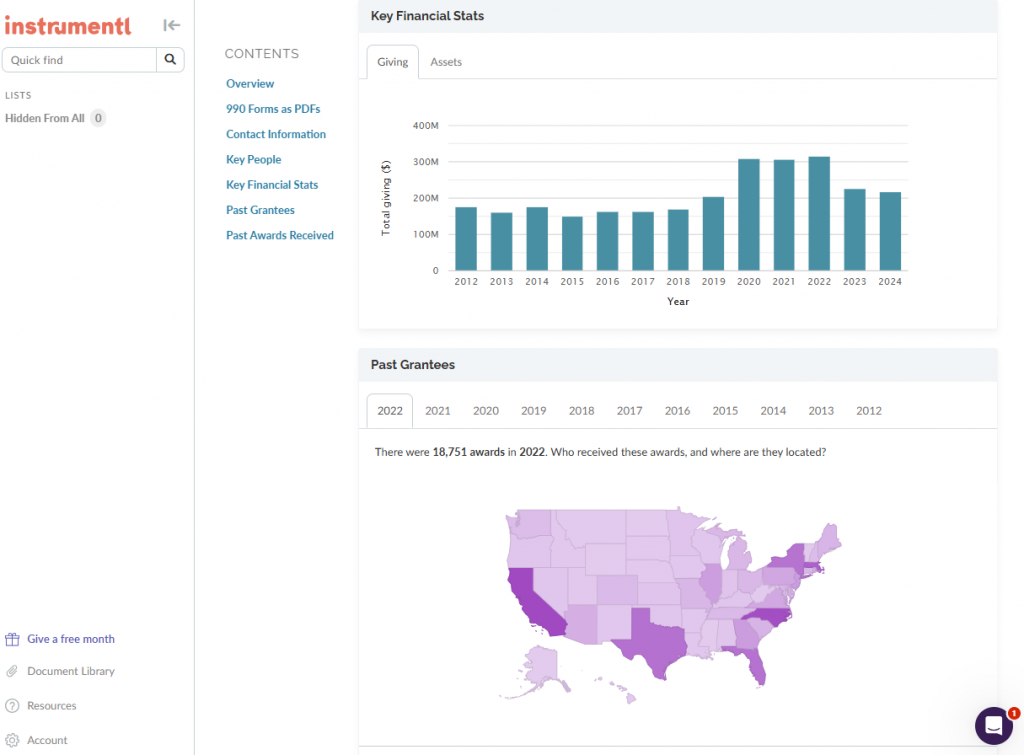Viewport: 1024px width, 755px height.
Task: Open the Hidden From All list
Action: (45, 118)
